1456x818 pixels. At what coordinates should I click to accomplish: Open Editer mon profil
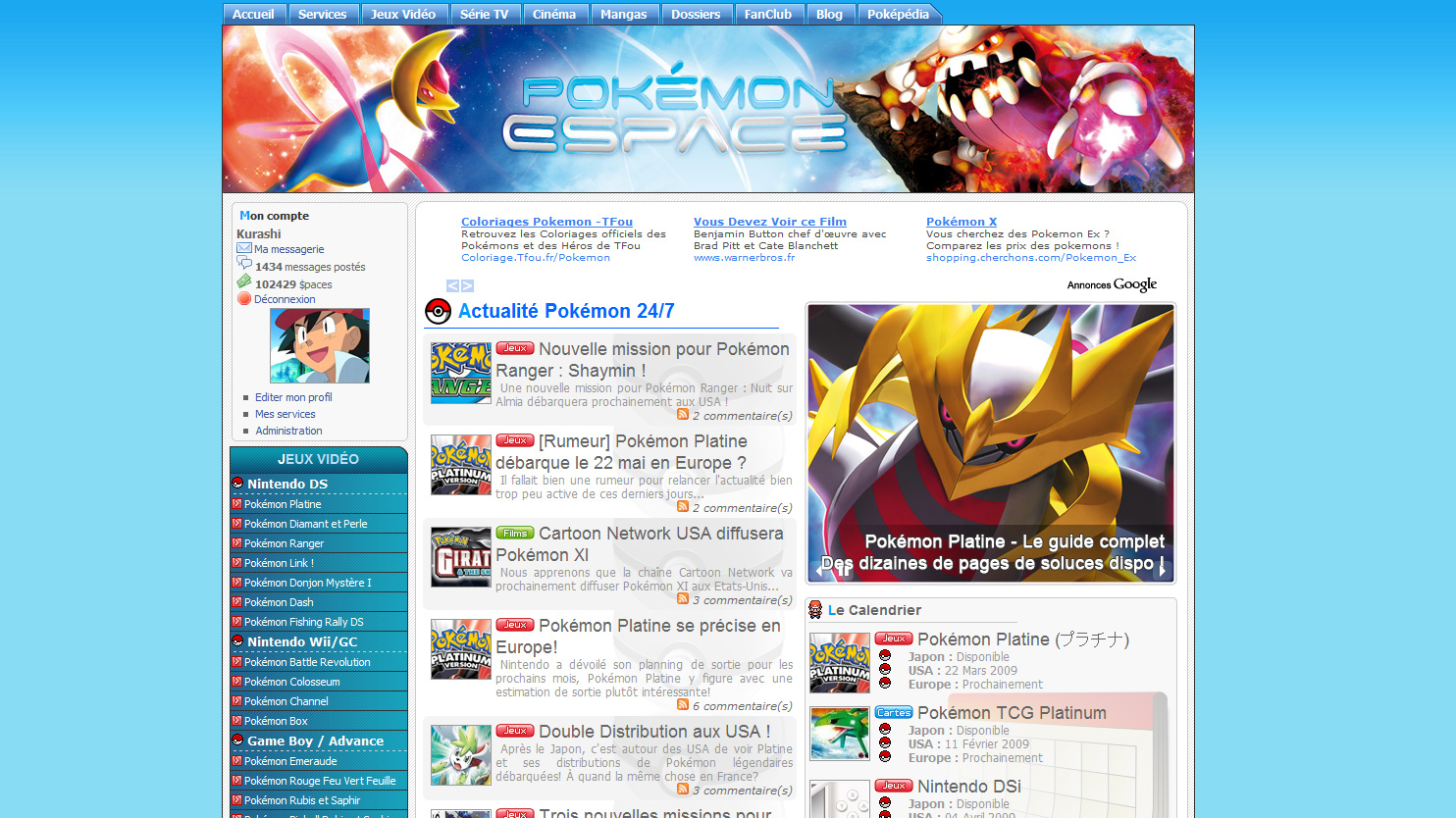point(293,397)
